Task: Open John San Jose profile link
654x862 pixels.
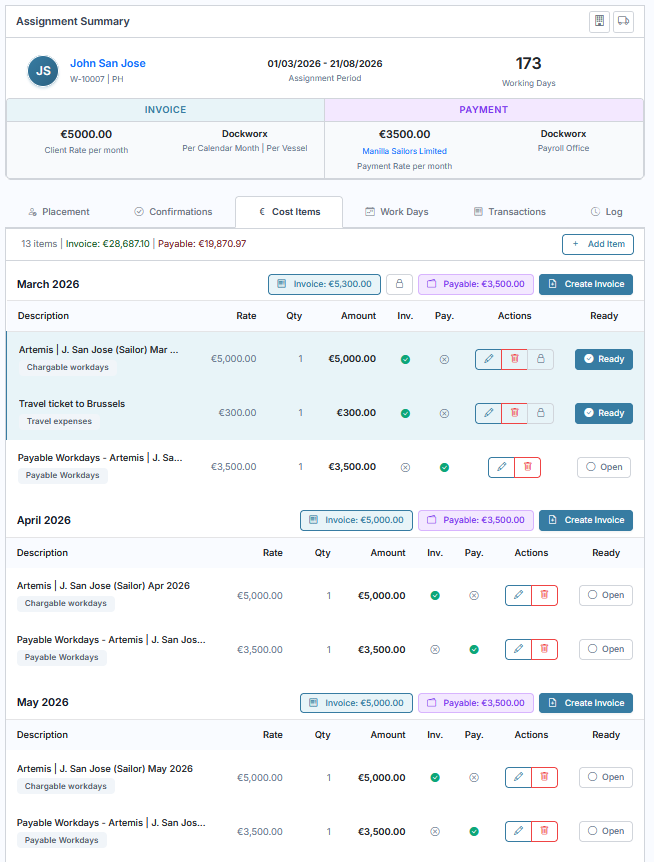Action: 108,63
